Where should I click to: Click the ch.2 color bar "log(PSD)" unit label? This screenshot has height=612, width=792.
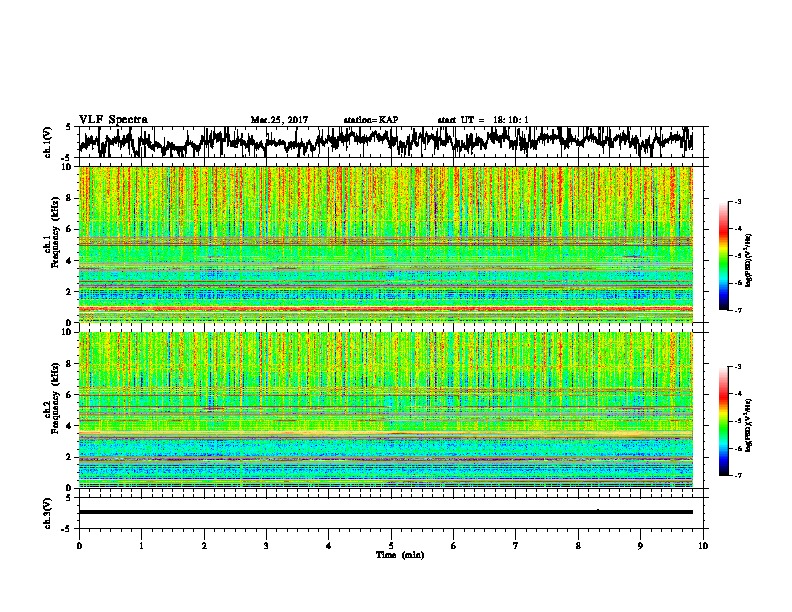[x=749, y=425]
